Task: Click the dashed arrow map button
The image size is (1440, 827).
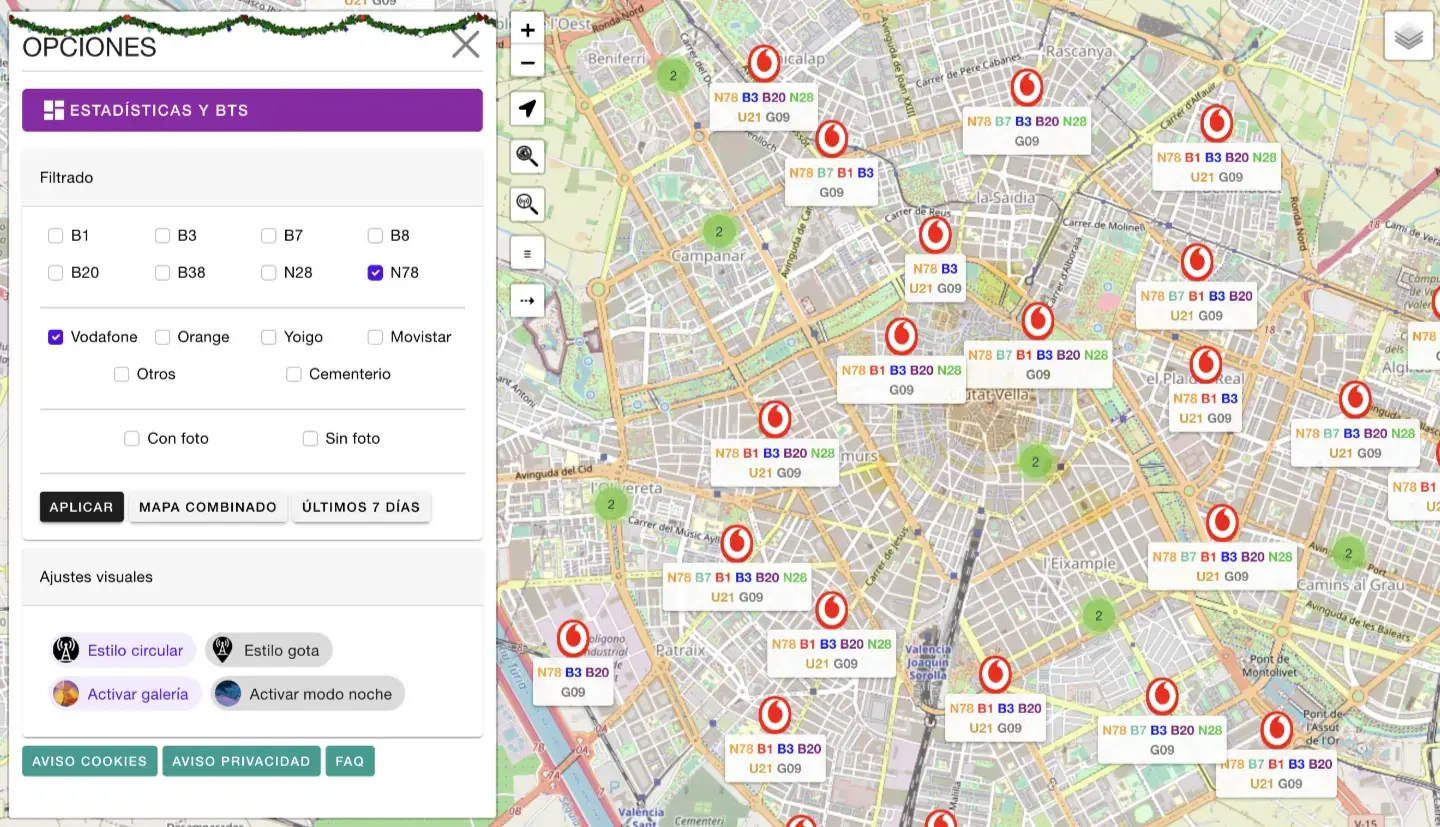Action: 528,300
